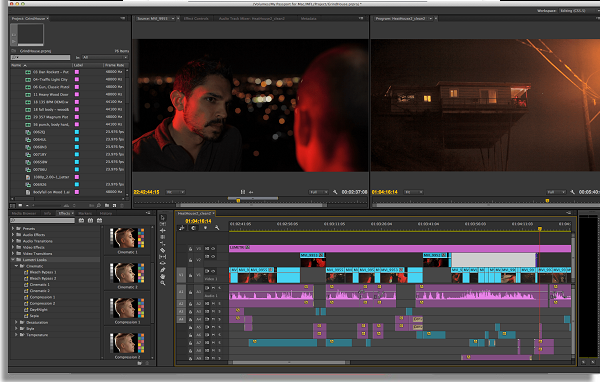Viewport: 600px width, 382px height.
Task: Open Project panel flyout menu
Action: pos(123,18)
